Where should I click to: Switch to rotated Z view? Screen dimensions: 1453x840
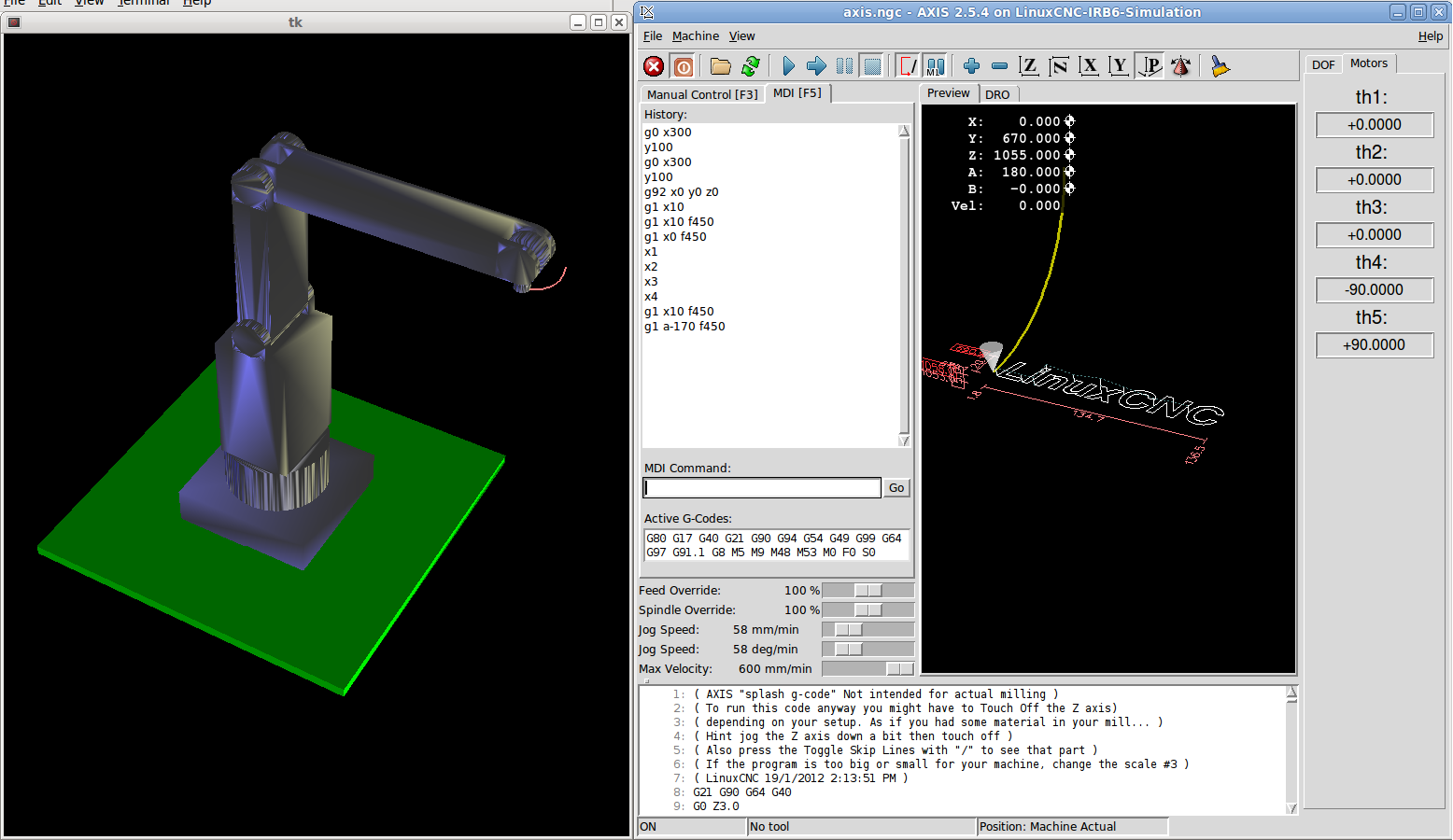(x=1059, y=66)
